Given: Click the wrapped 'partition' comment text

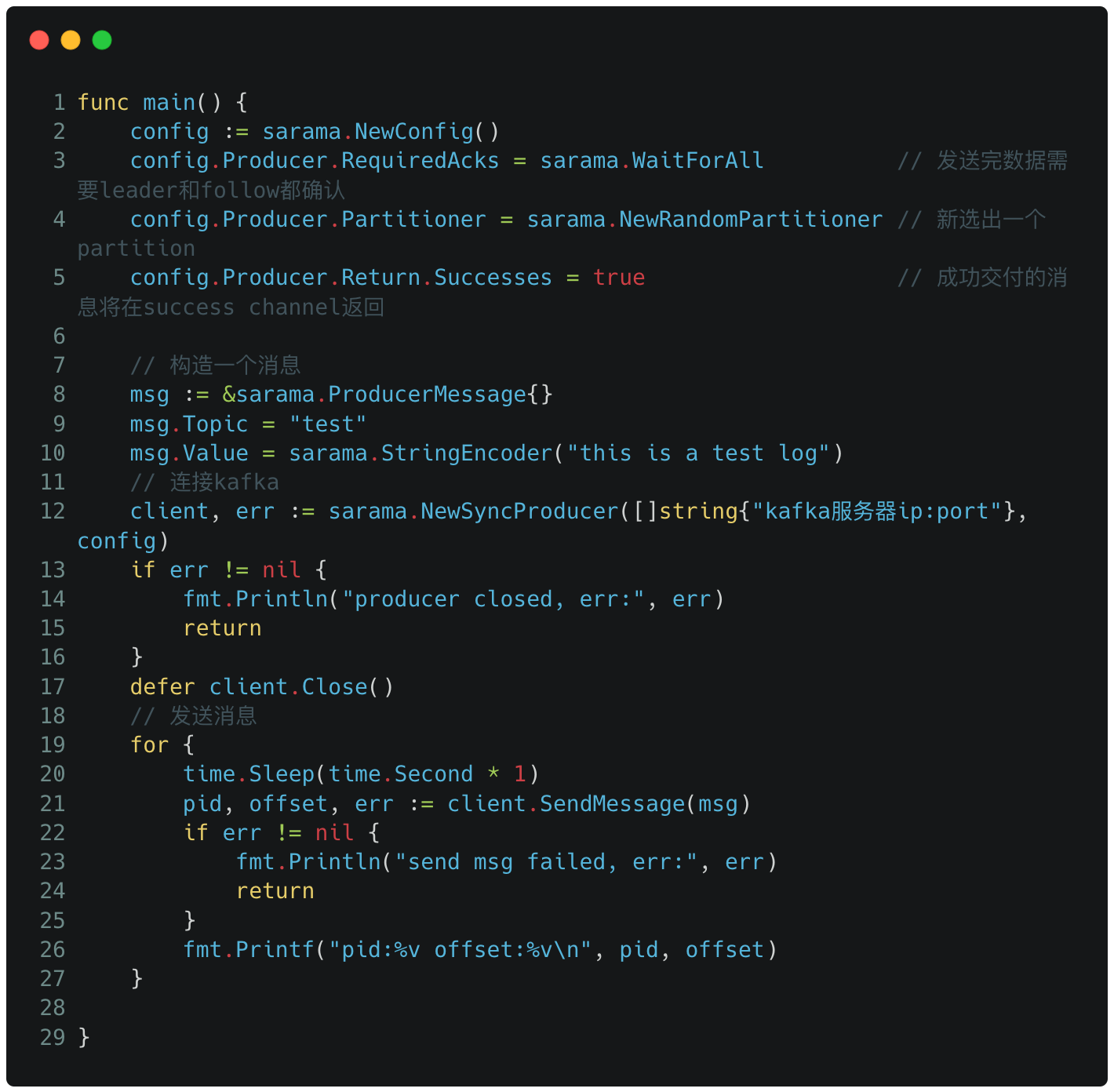Looking at the screenshot, I should 137,249.
